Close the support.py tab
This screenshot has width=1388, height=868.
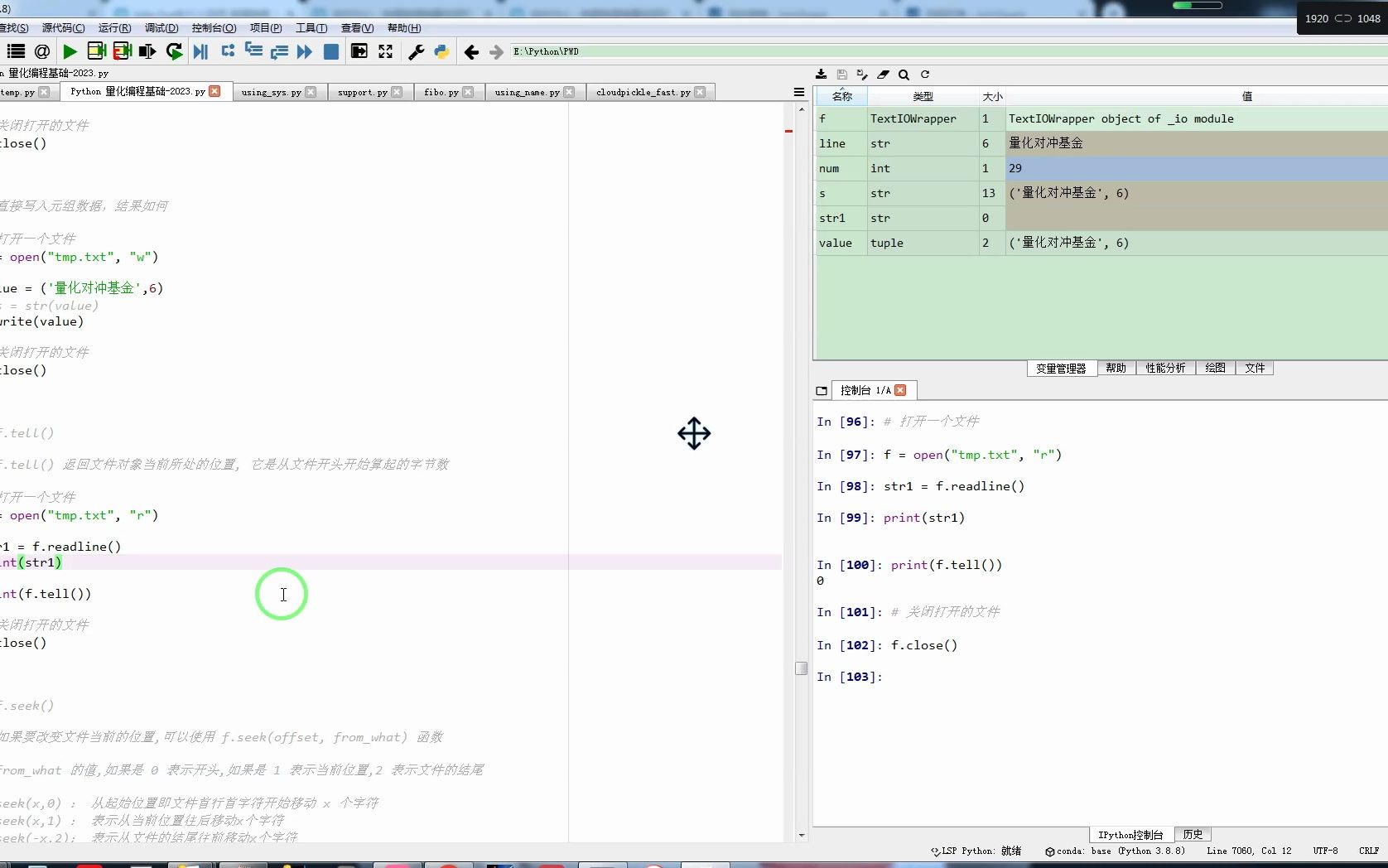click(397, 92)
